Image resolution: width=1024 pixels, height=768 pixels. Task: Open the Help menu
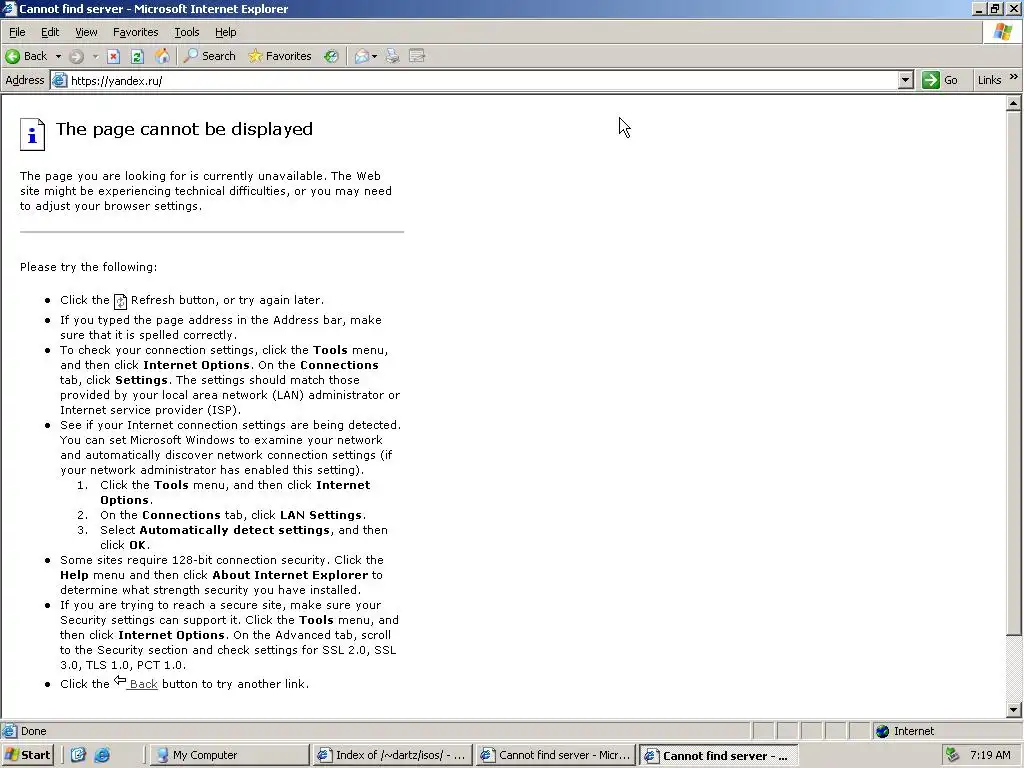pyautogui.click(x=225, y=32)
